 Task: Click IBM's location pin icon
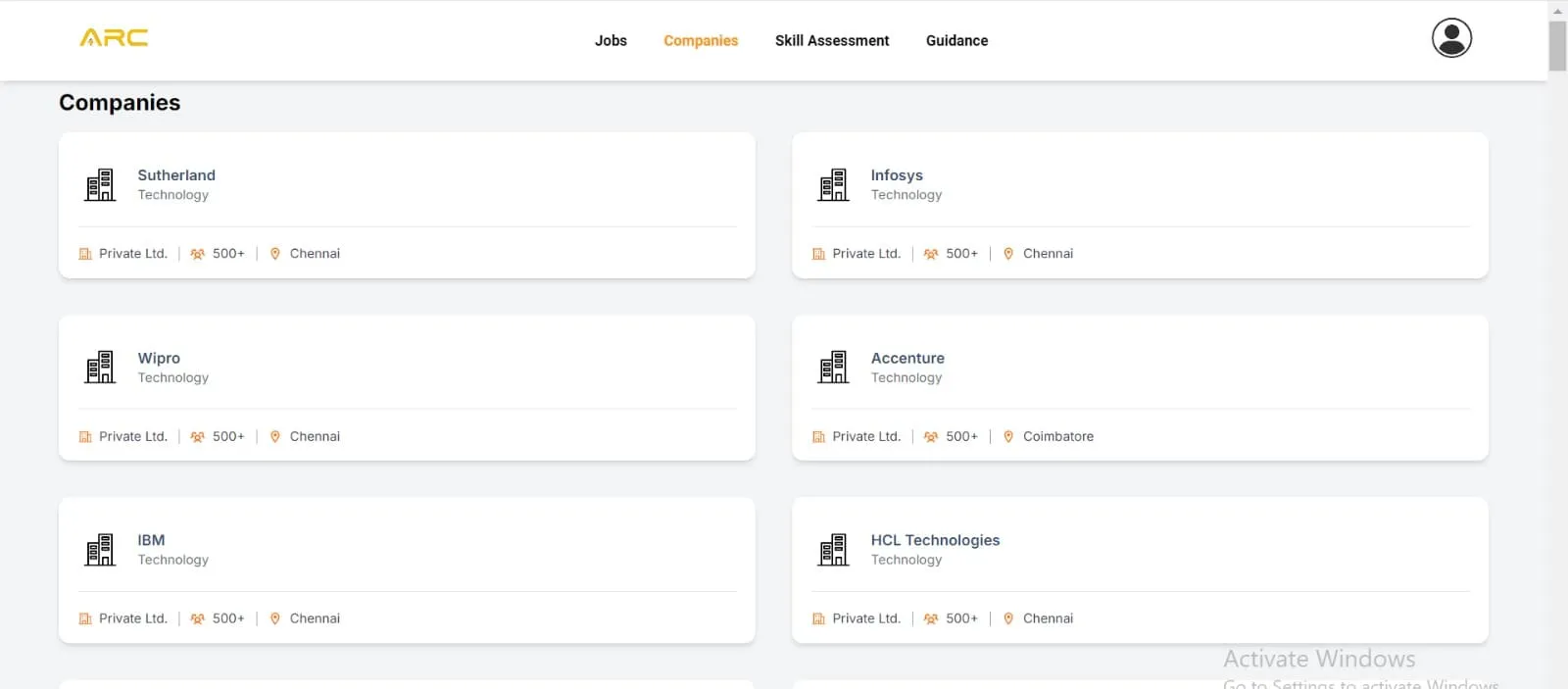click(x=275, y=619)
